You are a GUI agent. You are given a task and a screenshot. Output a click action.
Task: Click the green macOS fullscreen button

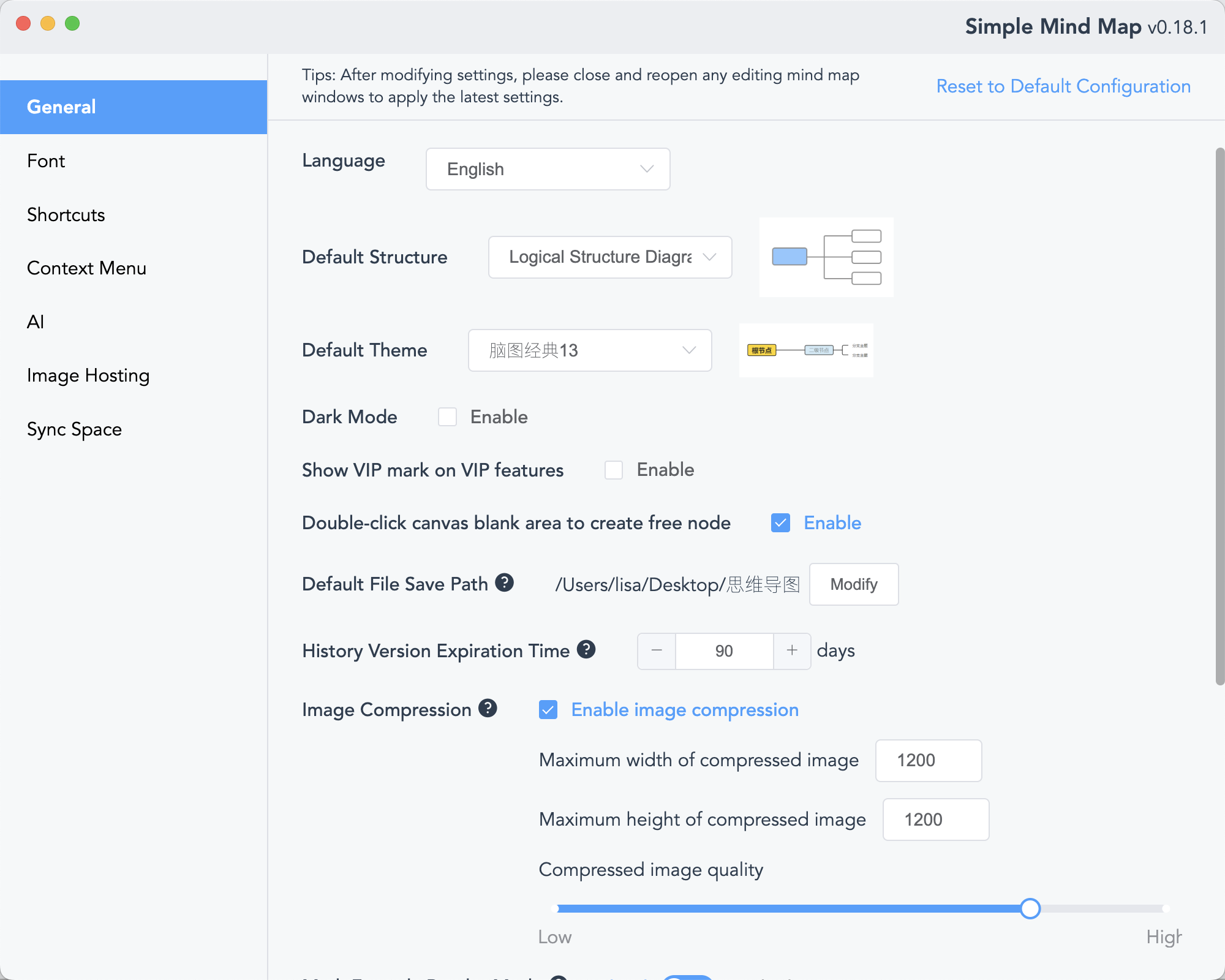coord(72,23)
